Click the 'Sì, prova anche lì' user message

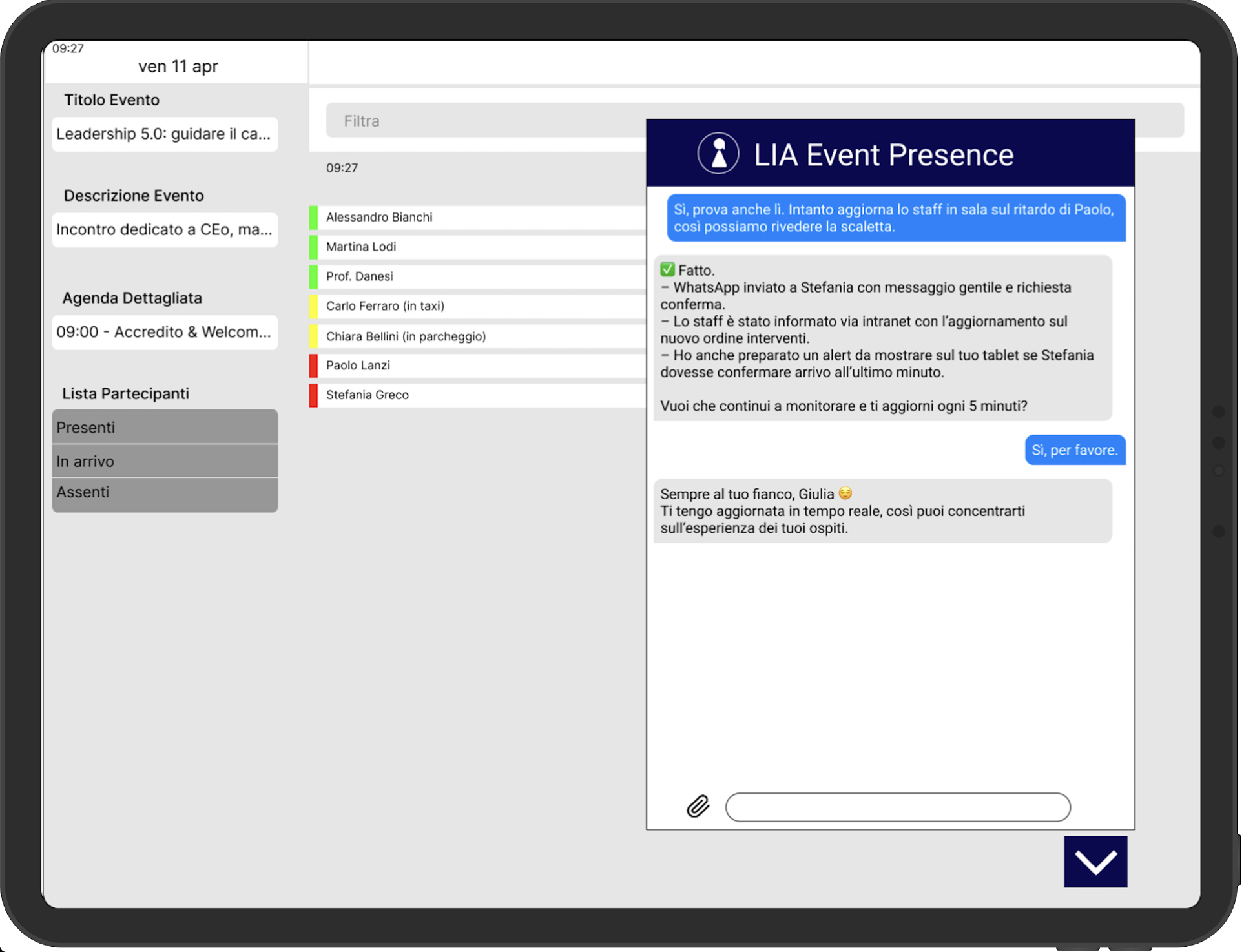pos(896,218)
